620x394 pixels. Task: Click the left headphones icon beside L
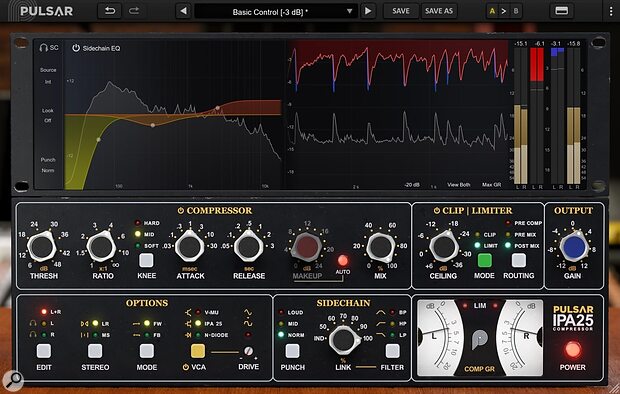tap(33, 323)
